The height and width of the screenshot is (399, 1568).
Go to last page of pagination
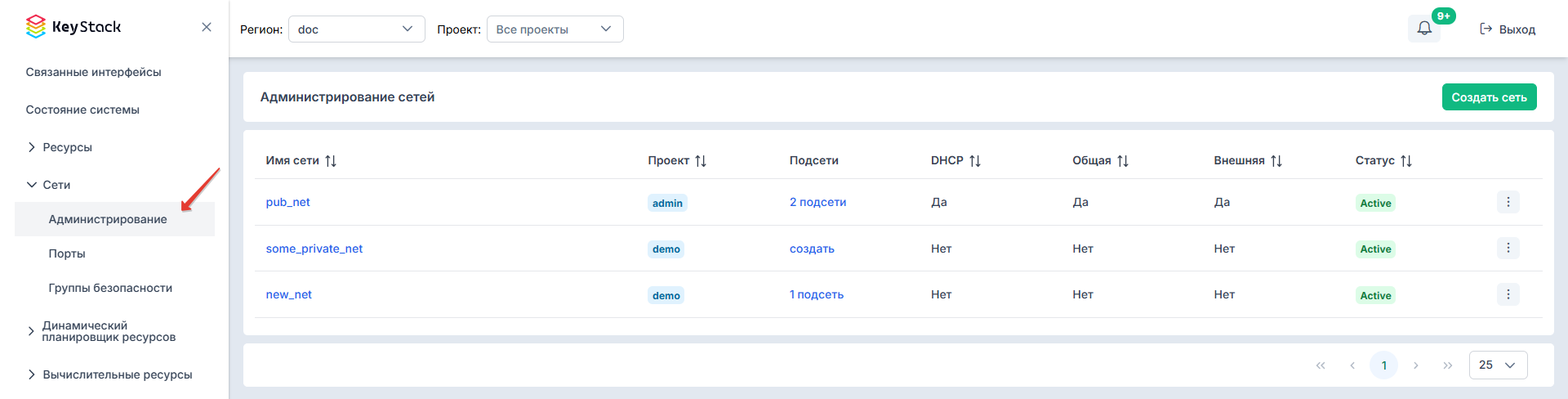1448,365
